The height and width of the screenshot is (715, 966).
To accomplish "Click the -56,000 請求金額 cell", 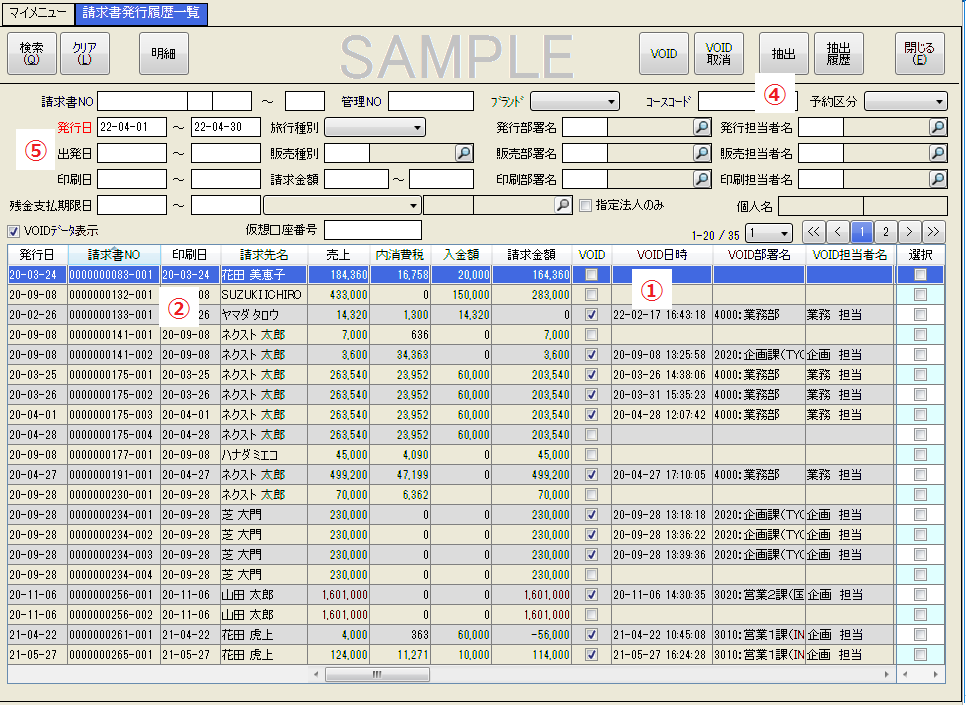I will (x=532, y=635).
